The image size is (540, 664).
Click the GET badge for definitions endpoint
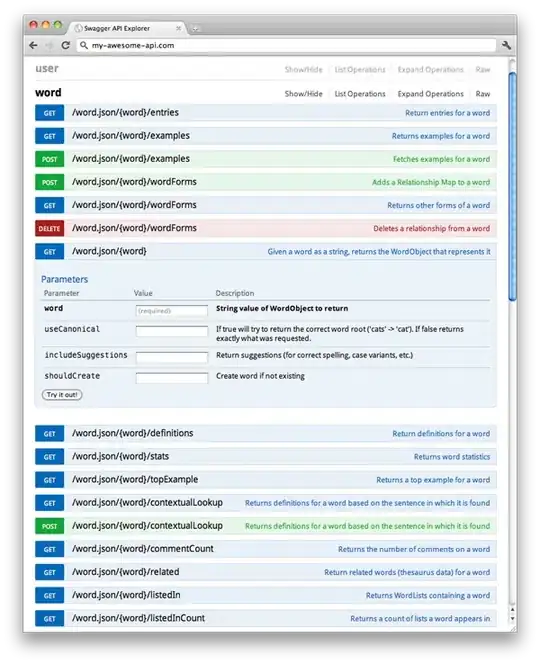coord(50,434)
